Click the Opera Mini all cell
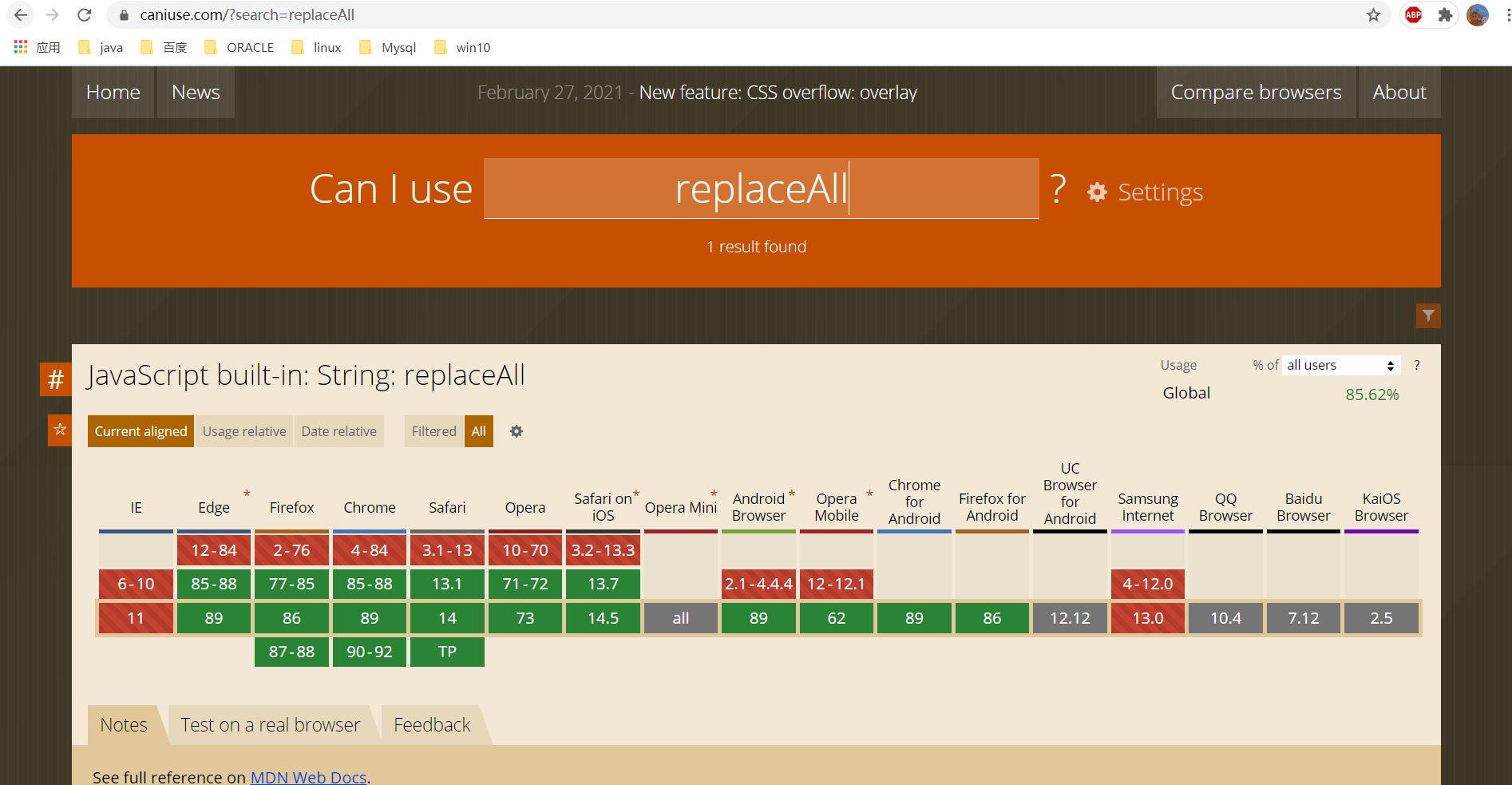The height and width of the screenshot is (785, 1512). pyautogui.click(x=681, y=618)
